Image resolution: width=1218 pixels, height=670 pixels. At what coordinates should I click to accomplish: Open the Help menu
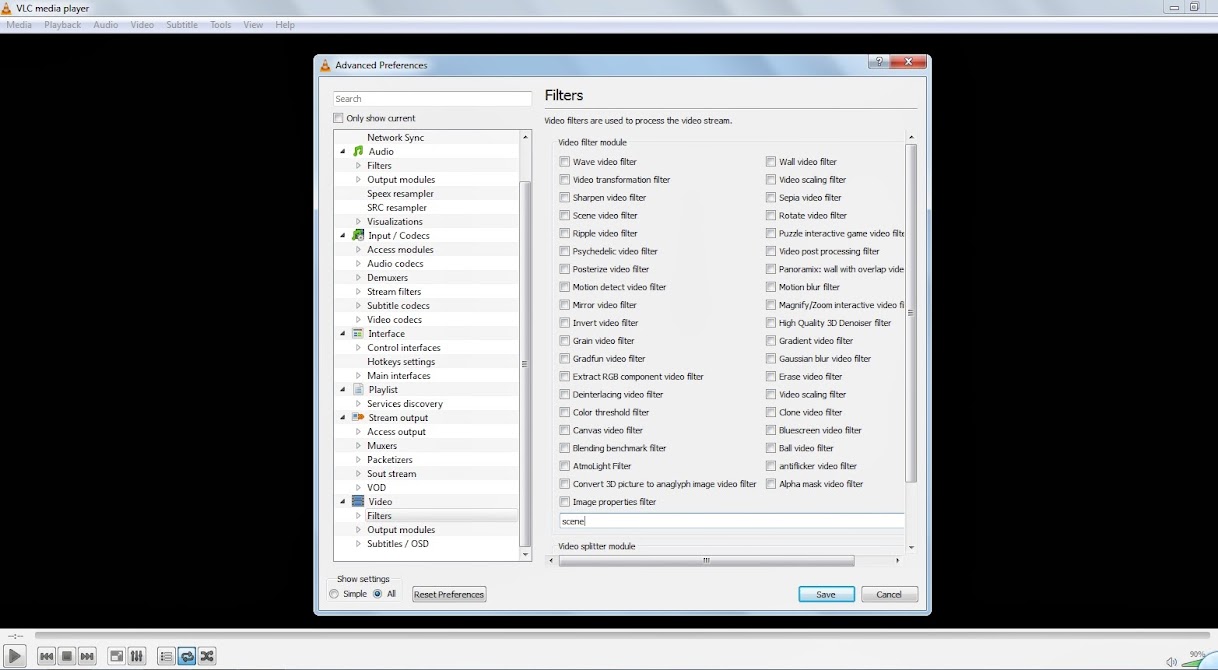(285, 25)
